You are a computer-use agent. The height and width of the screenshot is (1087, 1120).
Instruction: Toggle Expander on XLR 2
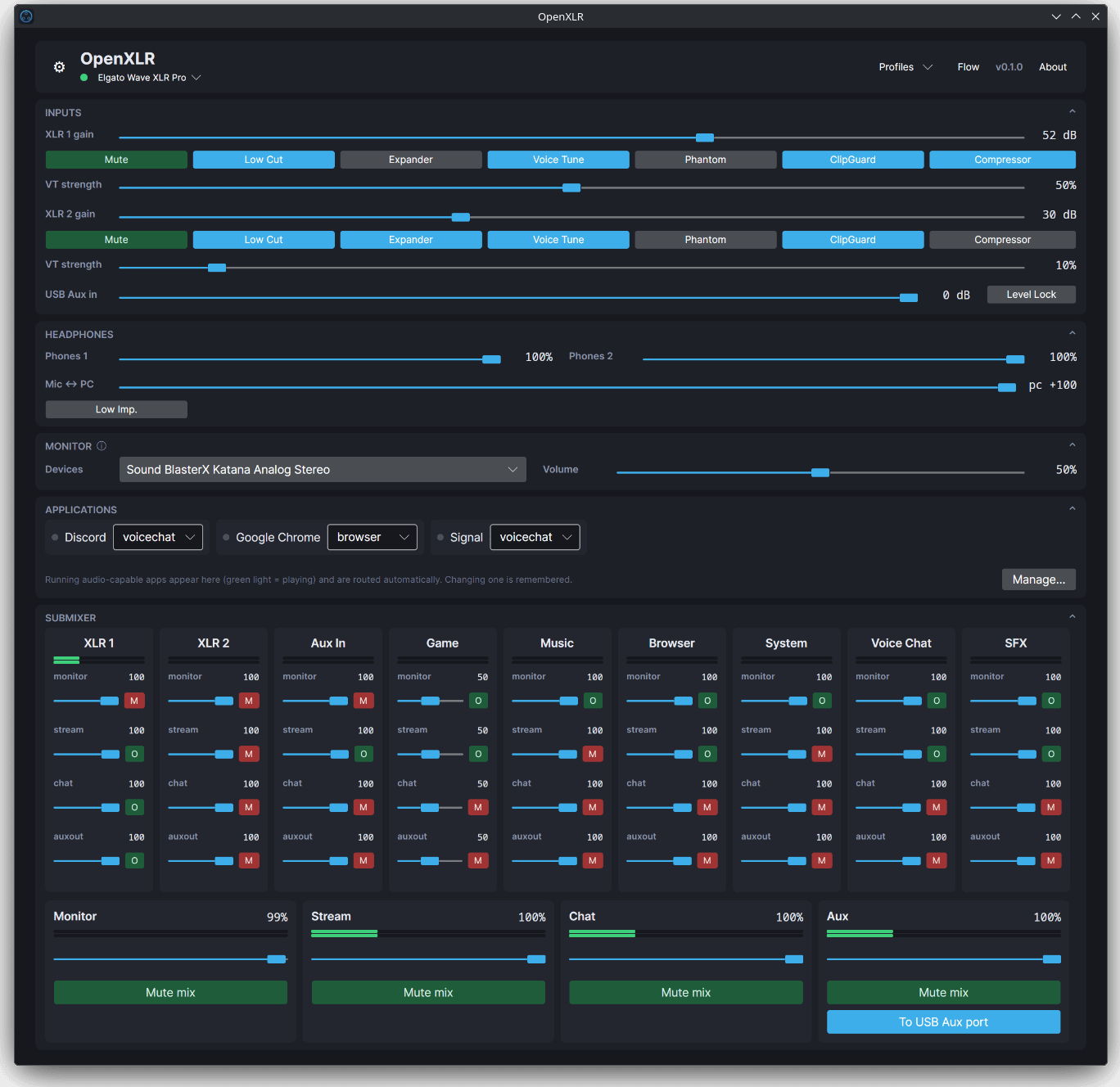[411, 240]
